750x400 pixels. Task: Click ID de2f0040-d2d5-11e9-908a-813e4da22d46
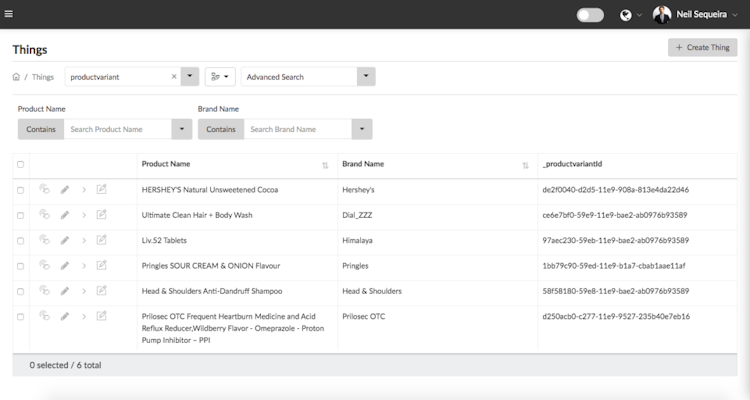click(x=616, y=190)
